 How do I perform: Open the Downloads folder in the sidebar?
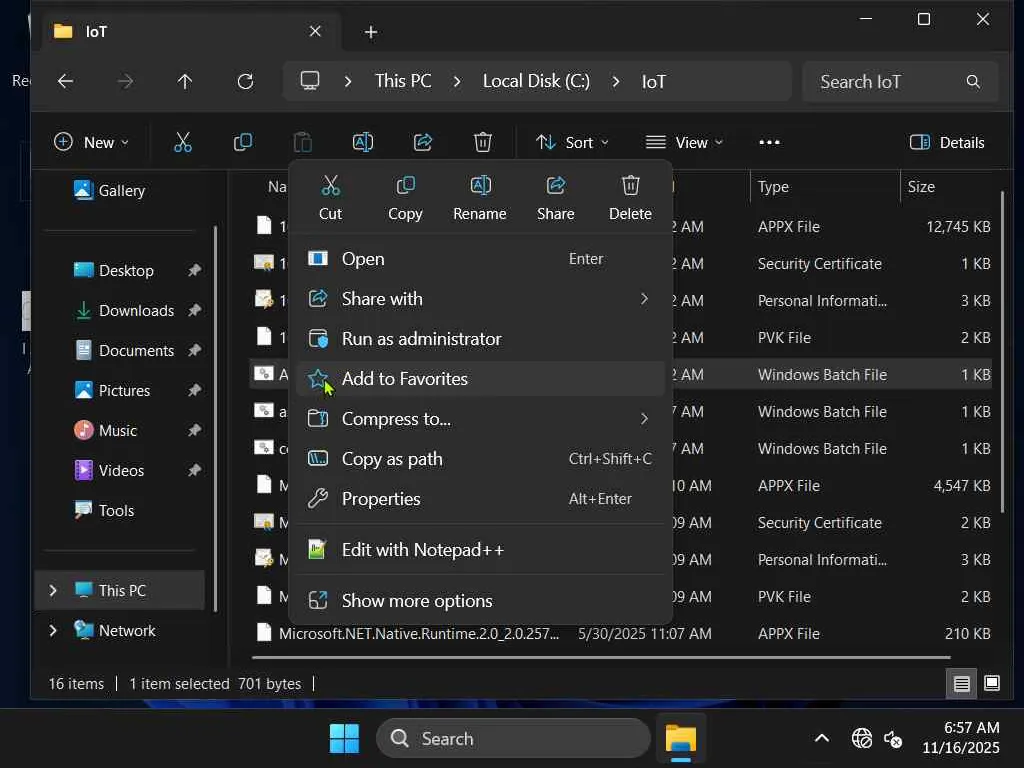[x=136, y=311]
